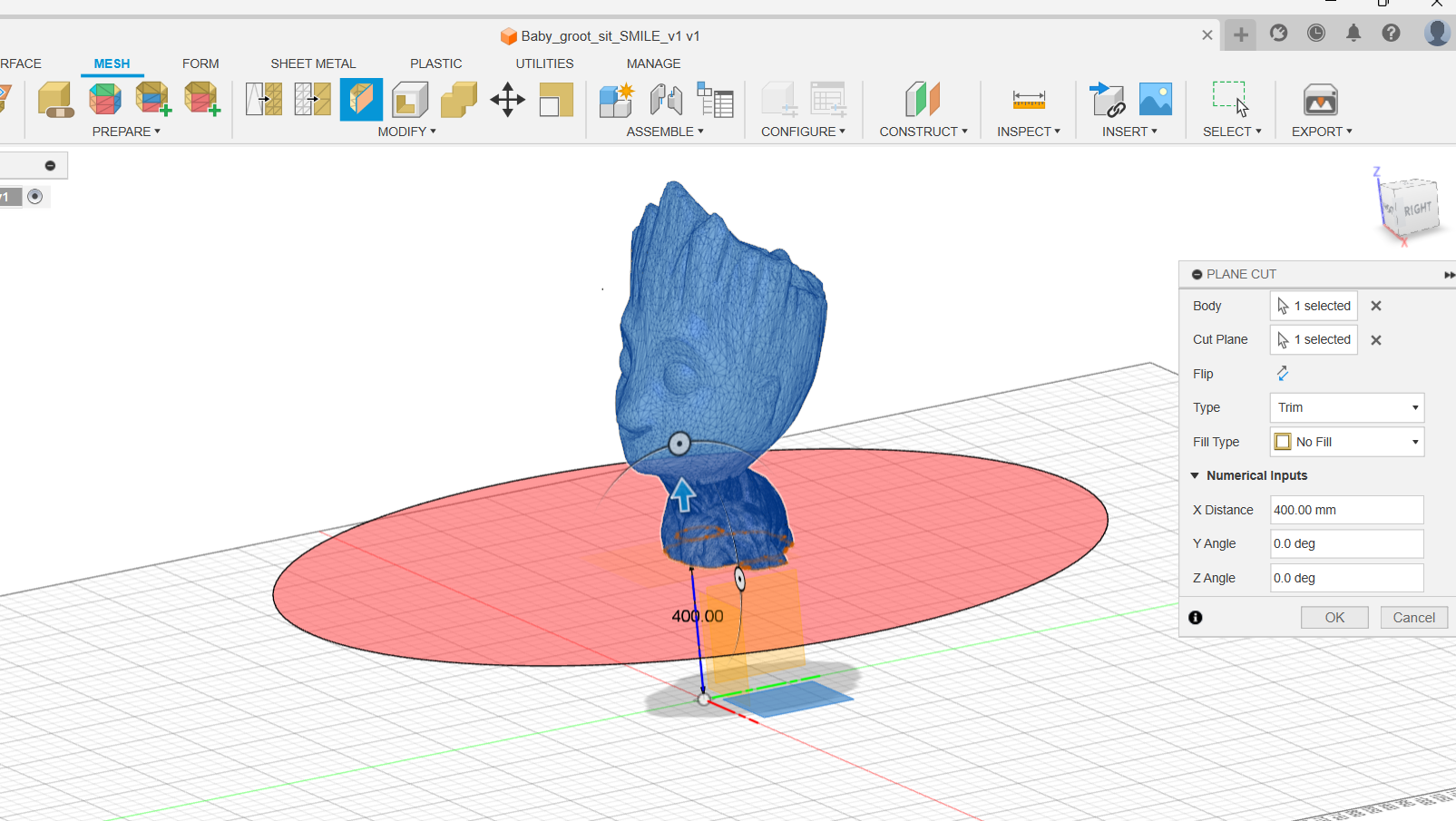The height and width of the screenshot is (821, 1456).
Task: Select the Insert Mesh icon in Prepare
Action: [x=55, y=99]
